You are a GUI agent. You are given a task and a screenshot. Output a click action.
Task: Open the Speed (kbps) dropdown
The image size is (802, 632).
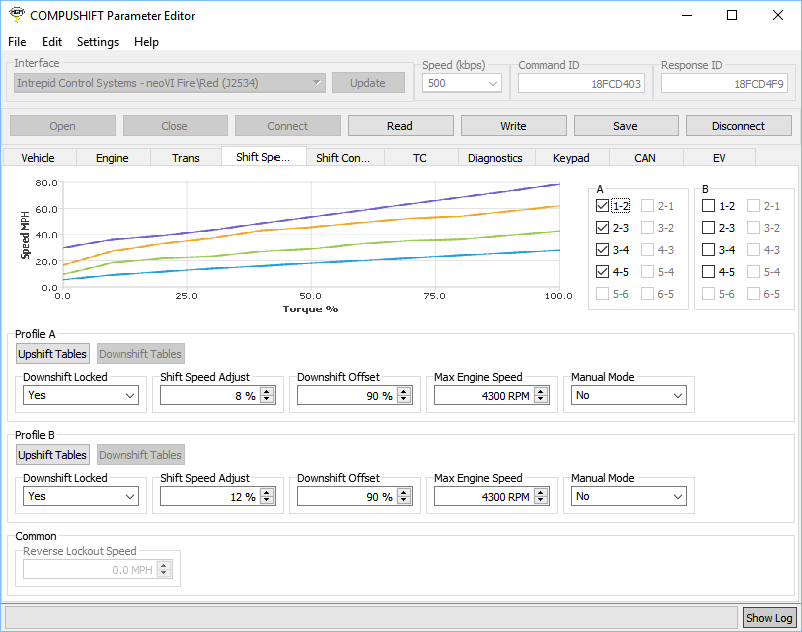(462, 84)
